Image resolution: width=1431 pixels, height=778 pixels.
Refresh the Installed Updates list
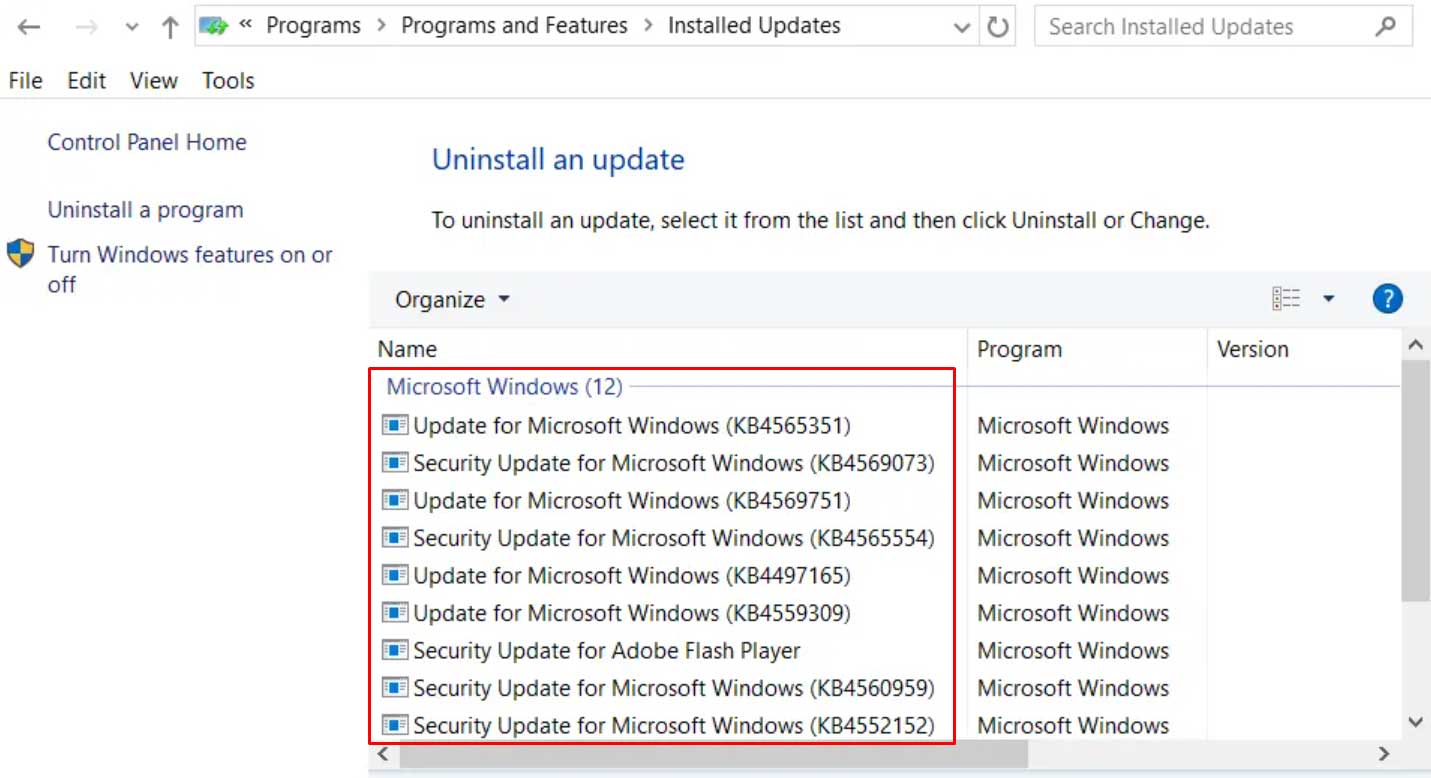point(998,27)
